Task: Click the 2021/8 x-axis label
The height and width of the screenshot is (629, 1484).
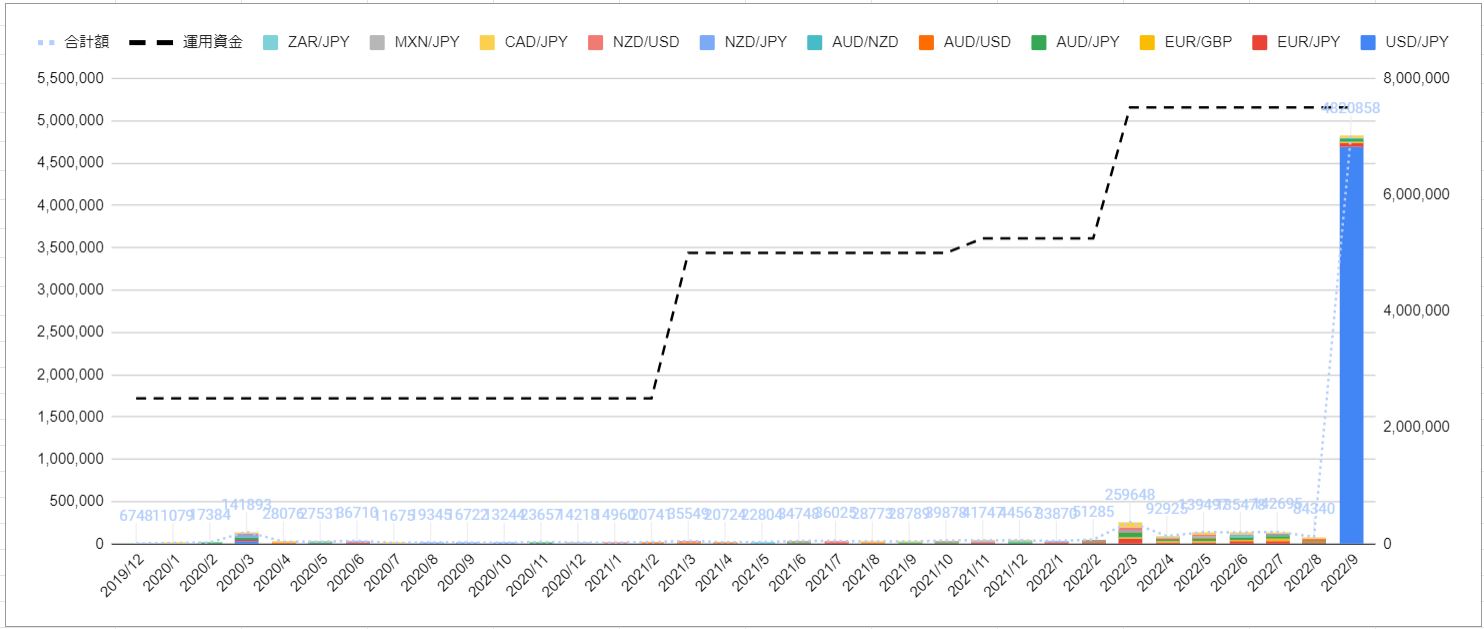Action: (861, 574)
